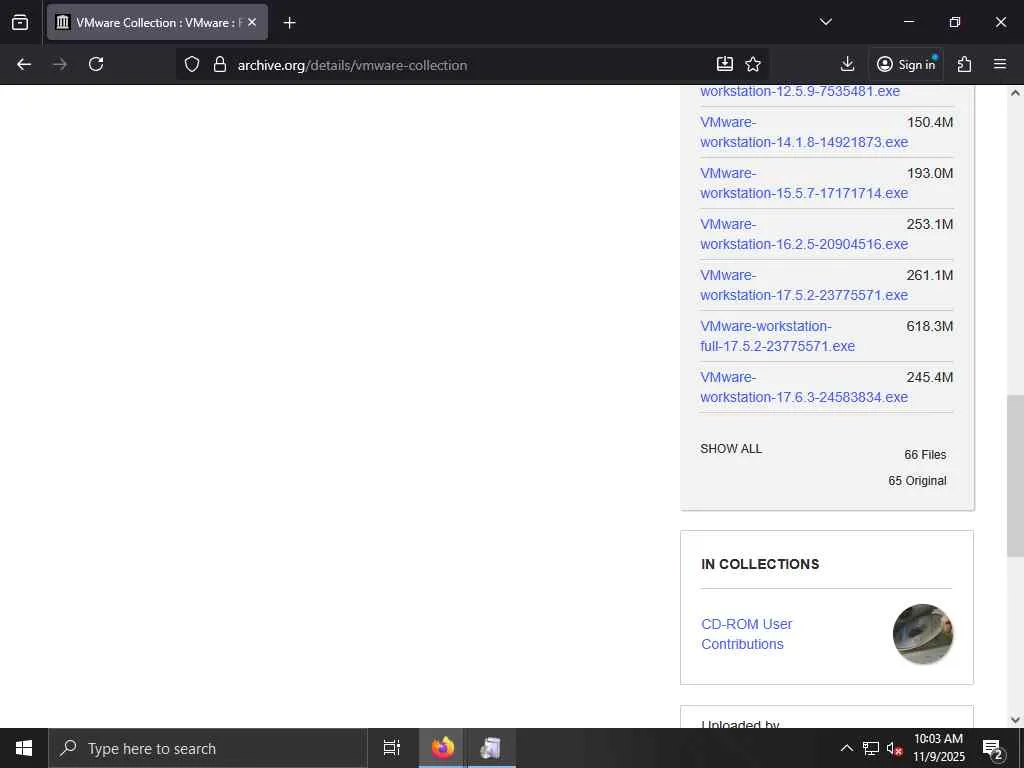Screen dimensions: 1024x768
Task: Open a new tab with the plus button
Action: tap(289, 23)
